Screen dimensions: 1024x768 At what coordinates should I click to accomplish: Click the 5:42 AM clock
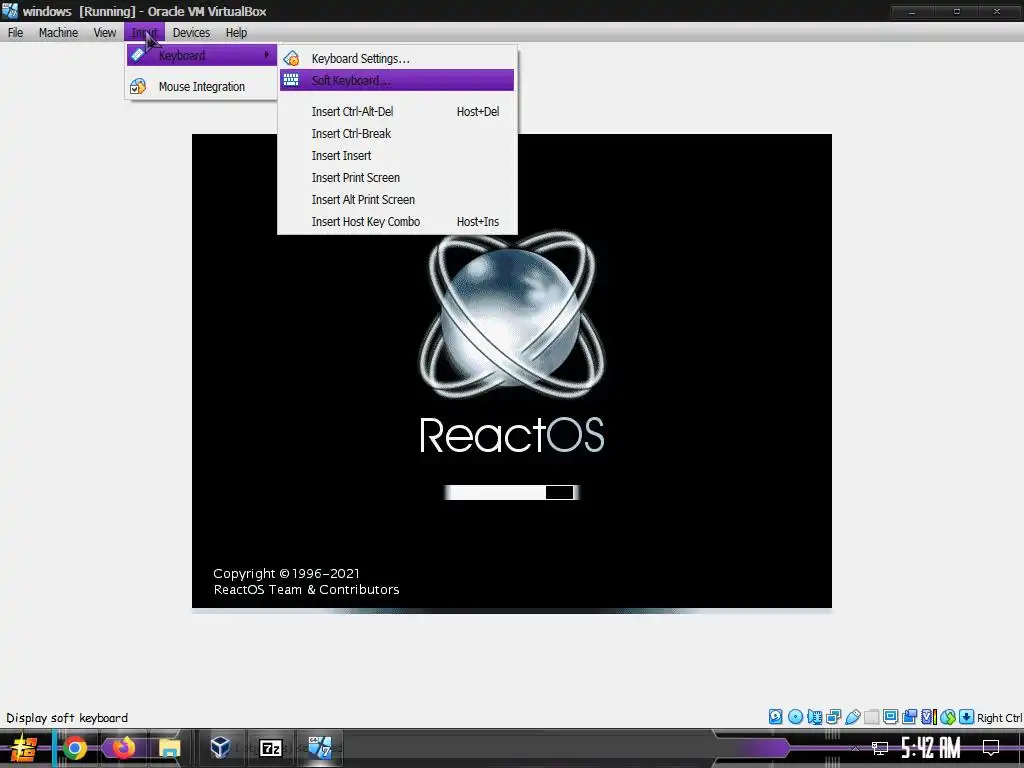[931, 748]
